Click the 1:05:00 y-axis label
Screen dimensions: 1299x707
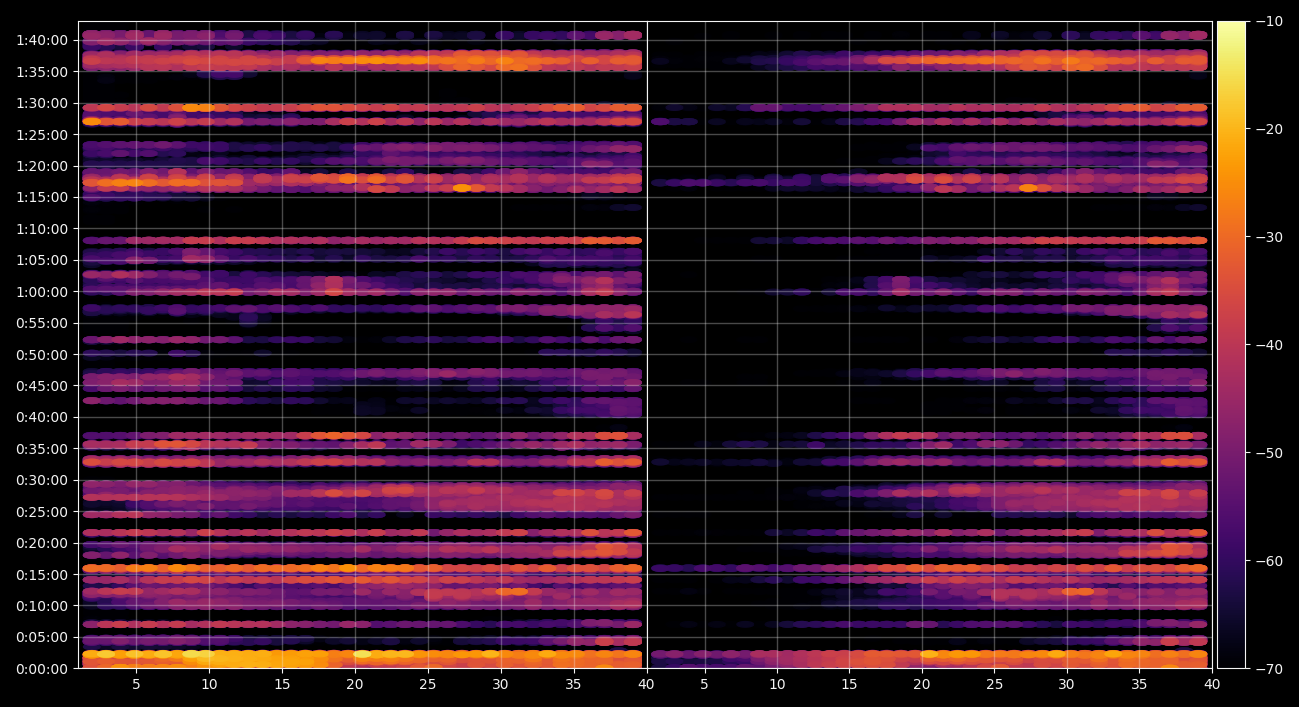pyautogui.click(x=42, y=260)
